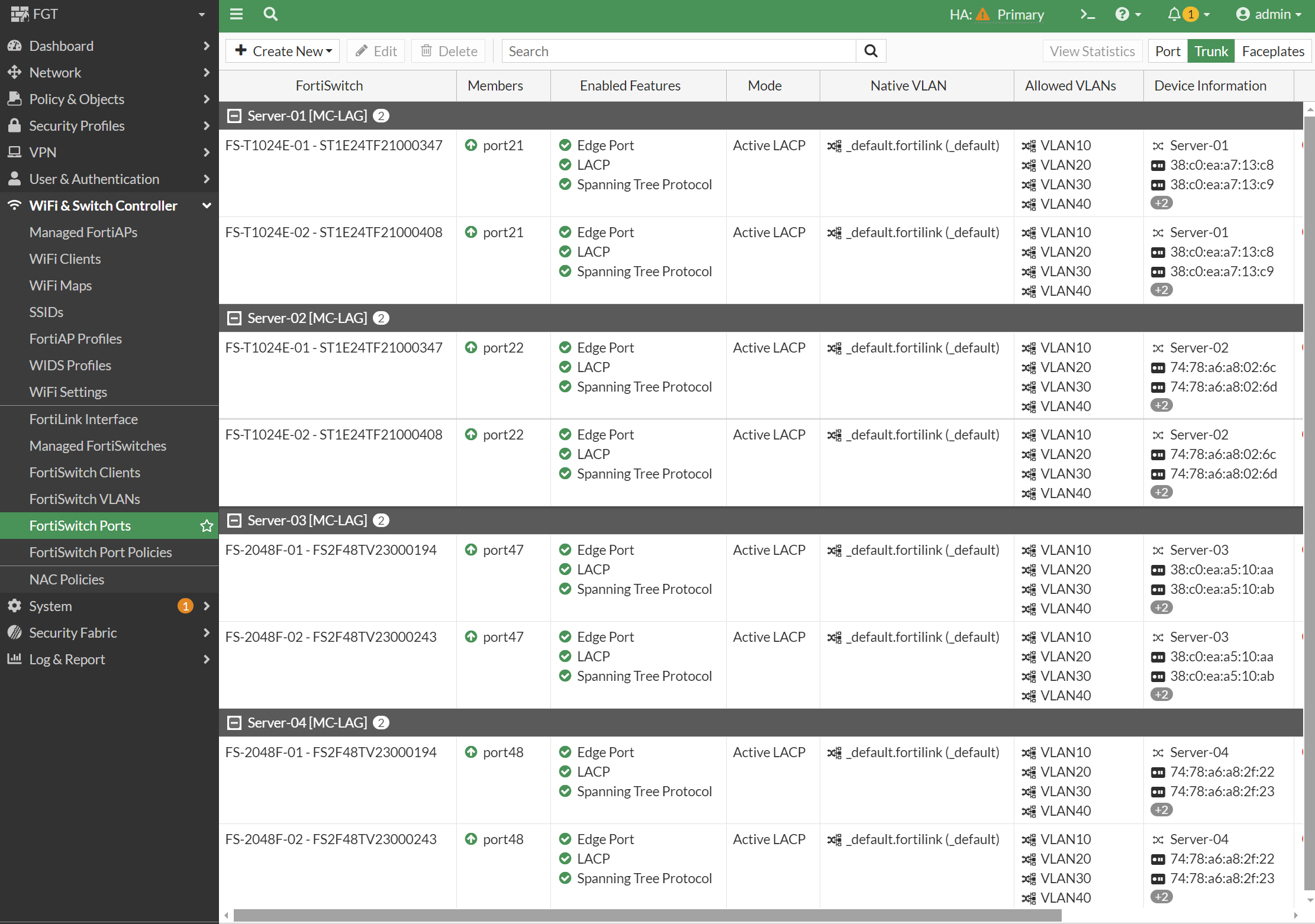Open the CLI console icon
The image size is (1315, 924).
tap(1088, 14)
